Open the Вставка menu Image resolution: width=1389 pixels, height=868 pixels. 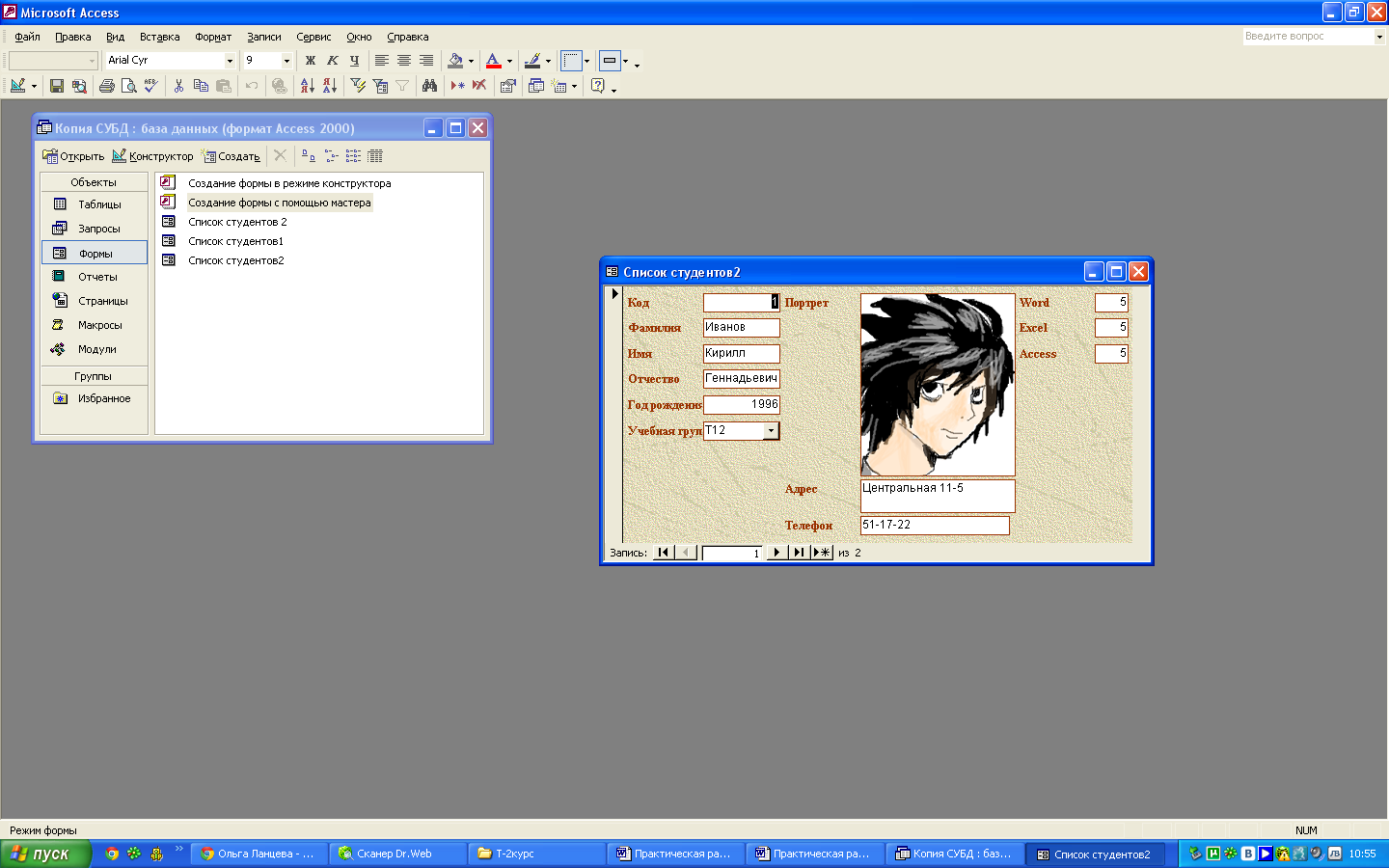coord(160,37)
